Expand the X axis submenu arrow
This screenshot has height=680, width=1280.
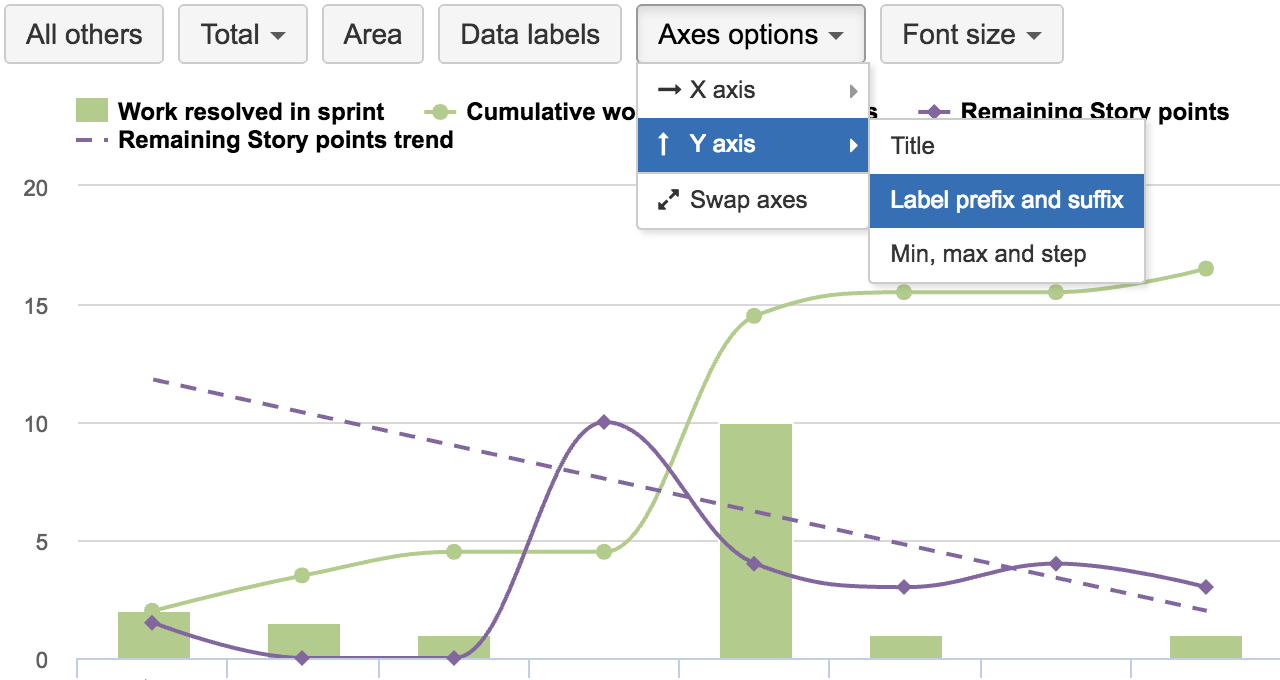click(x=853, y=91)
